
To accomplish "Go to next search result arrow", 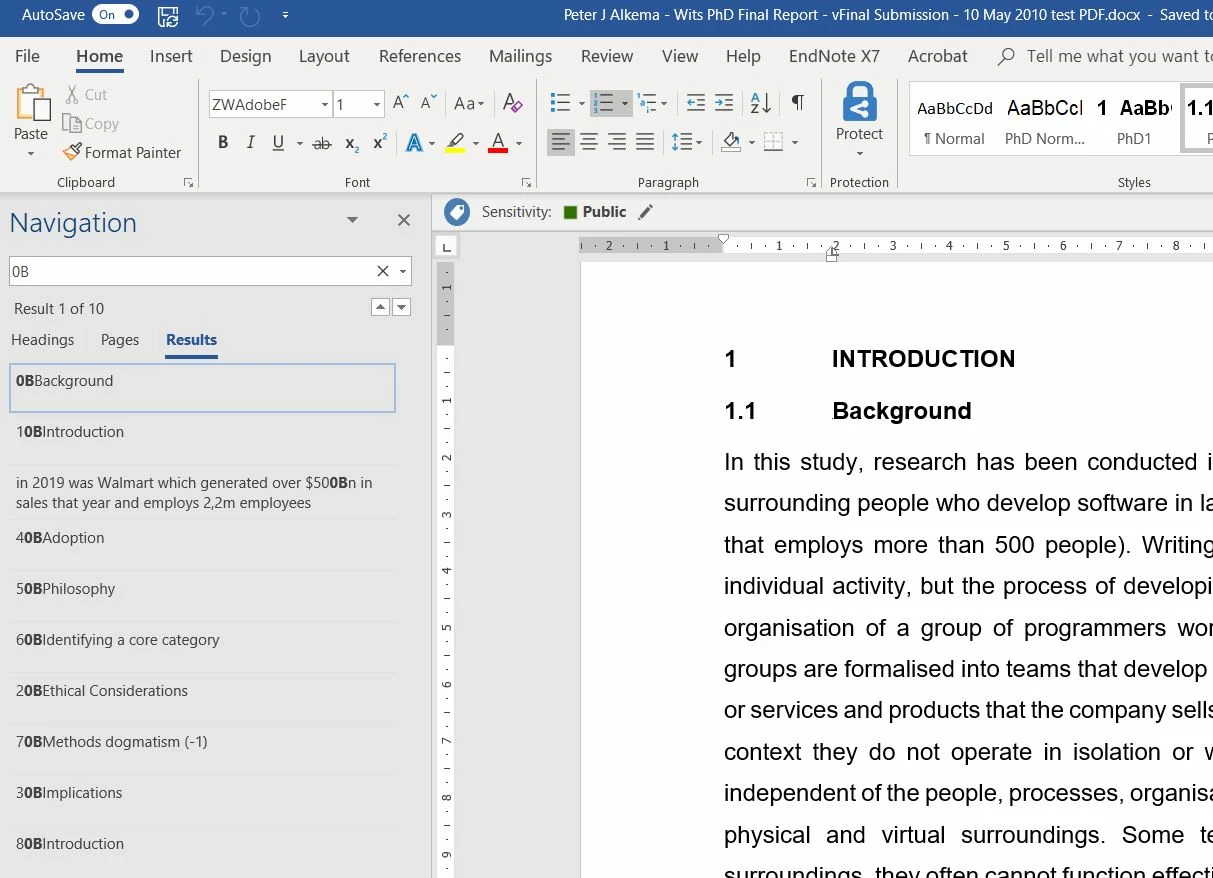I will (x=402, y=308).
